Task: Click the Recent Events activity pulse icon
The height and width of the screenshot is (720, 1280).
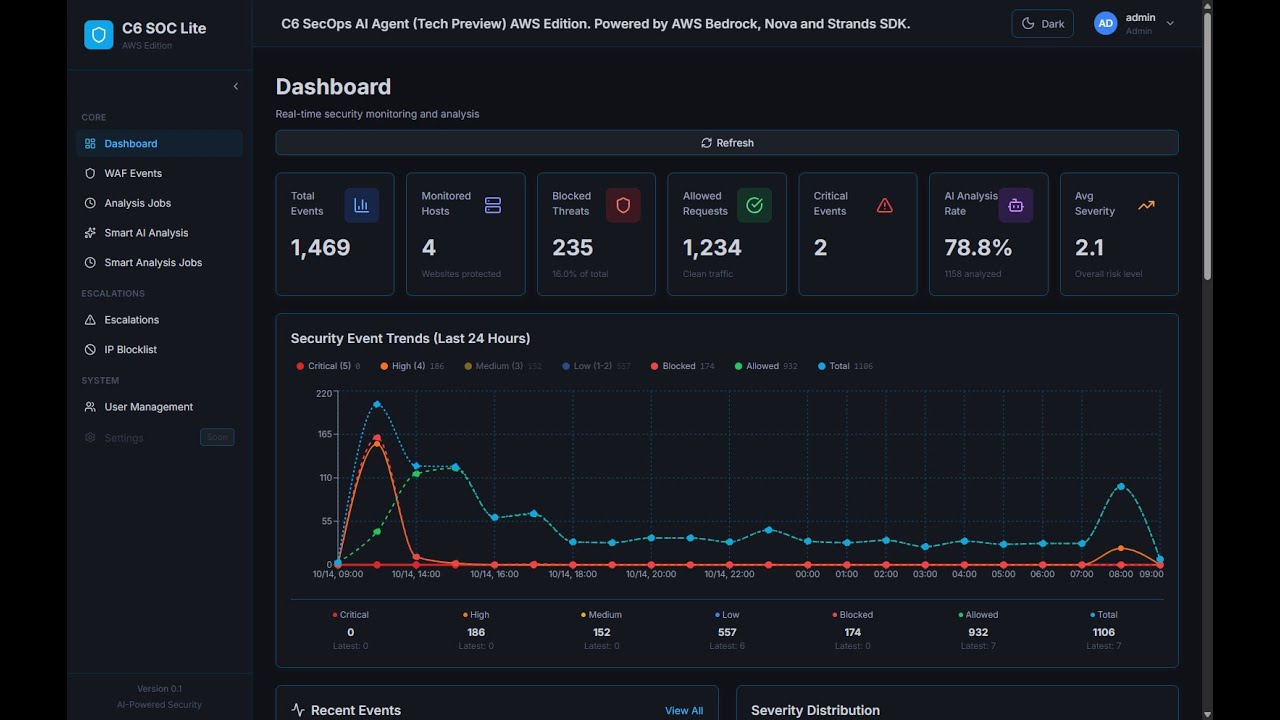Action: pyautogui.click(x=297, y=710)
